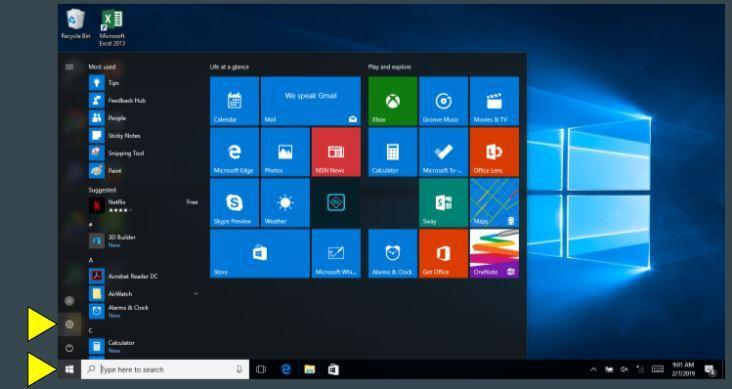
Task: Show hidden system tray icons
Action: coord(593,369)
